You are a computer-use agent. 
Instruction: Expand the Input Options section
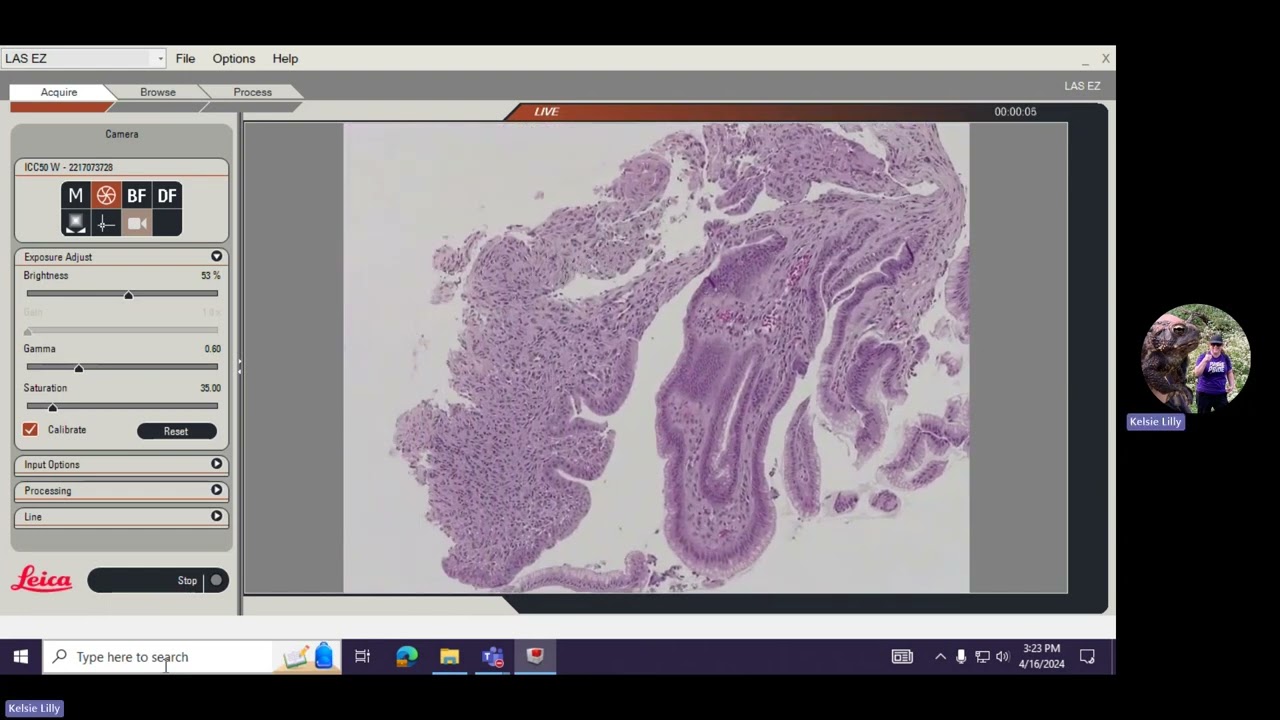(216, 464)
